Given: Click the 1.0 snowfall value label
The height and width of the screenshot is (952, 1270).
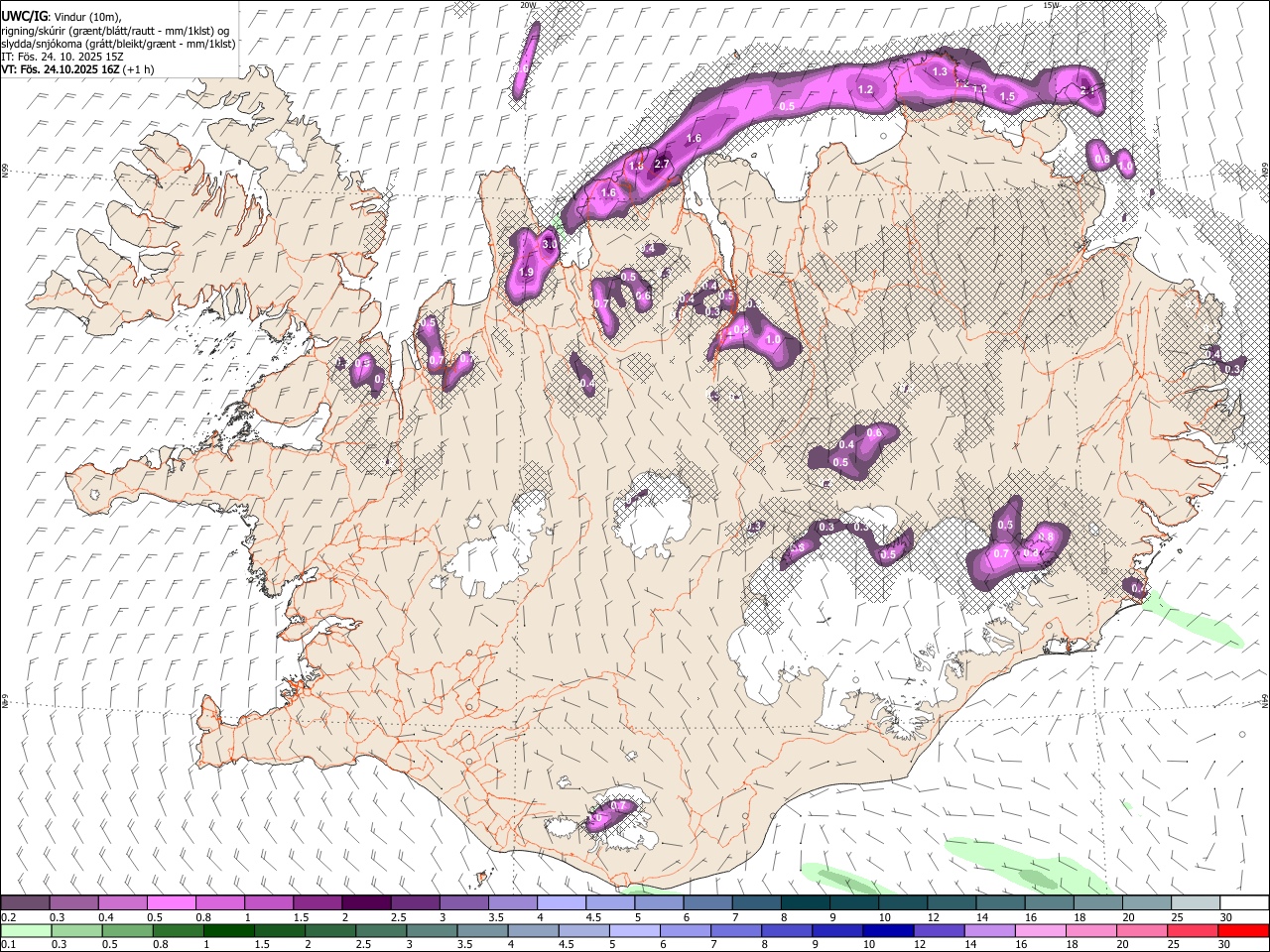Looking at the screenshot, I should tap(773, 339).
